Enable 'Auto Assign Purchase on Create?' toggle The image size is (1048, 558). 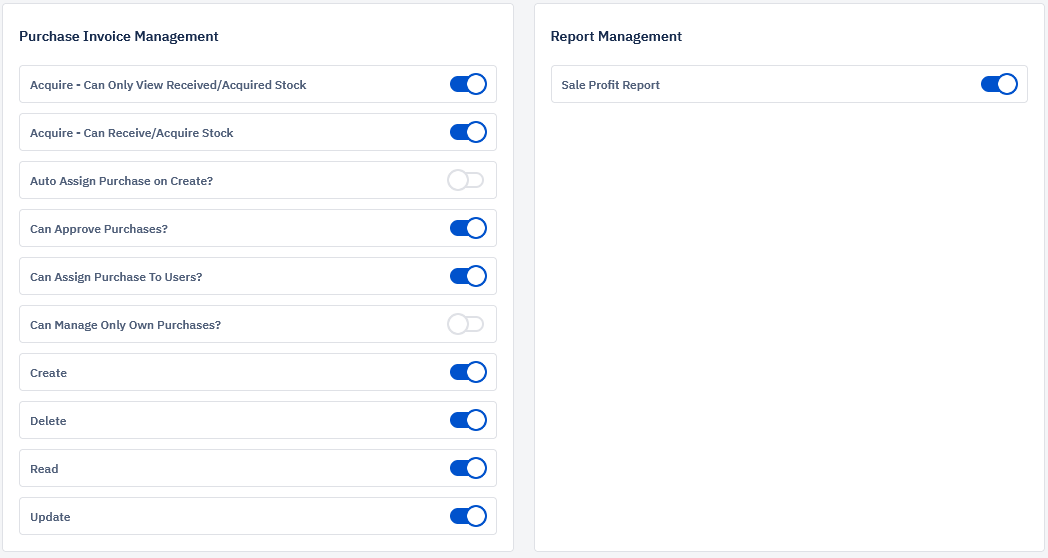point(466,180)
